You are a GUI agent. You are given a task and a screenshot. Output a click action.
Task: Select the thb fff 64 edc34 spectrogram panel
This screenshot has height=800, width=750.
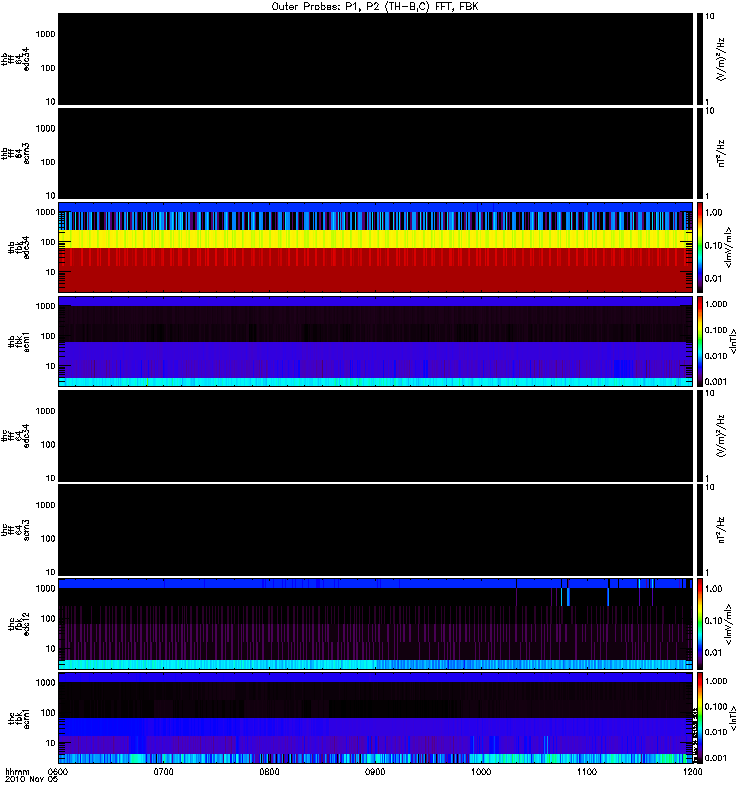click(376, 59)
